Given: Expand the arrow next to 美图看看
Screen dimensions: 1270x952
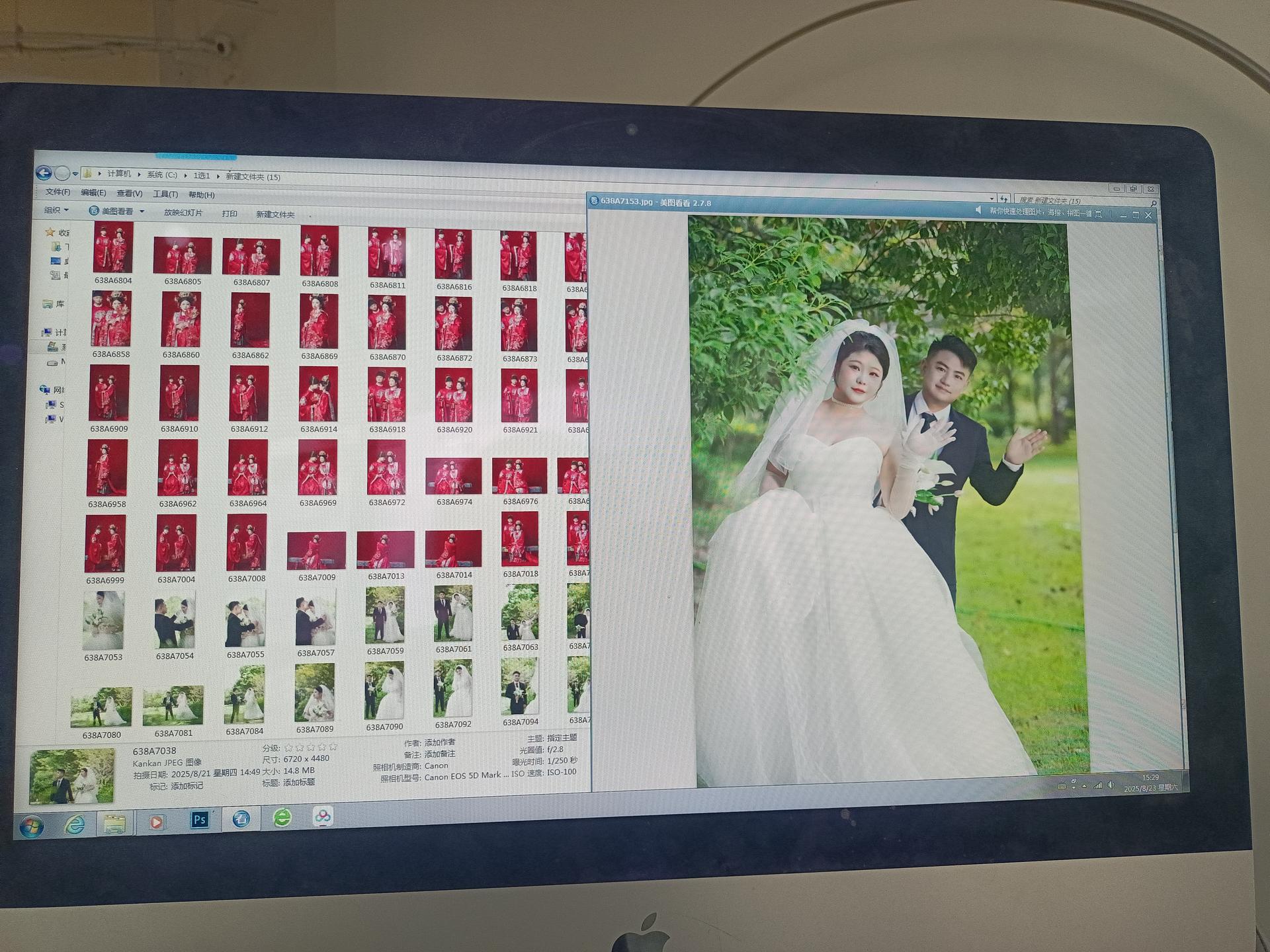Looking at the screenshot, I should point(142,212).
